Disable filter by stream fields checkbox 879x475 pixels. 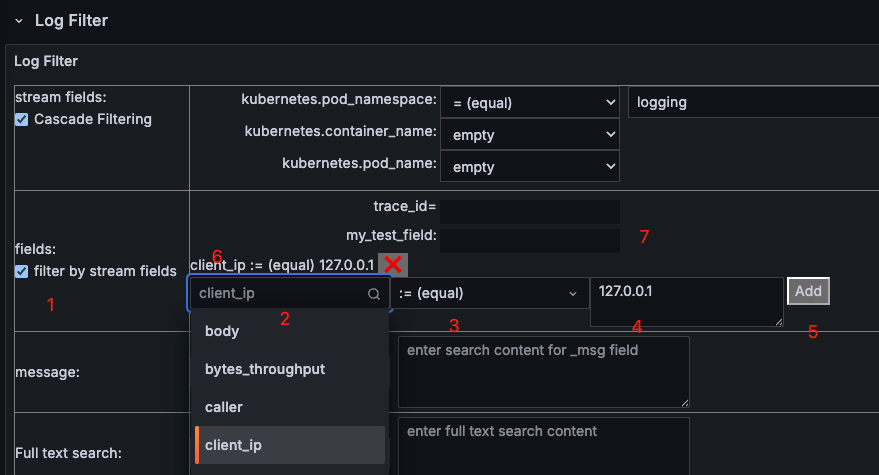[x=22, y=271]
